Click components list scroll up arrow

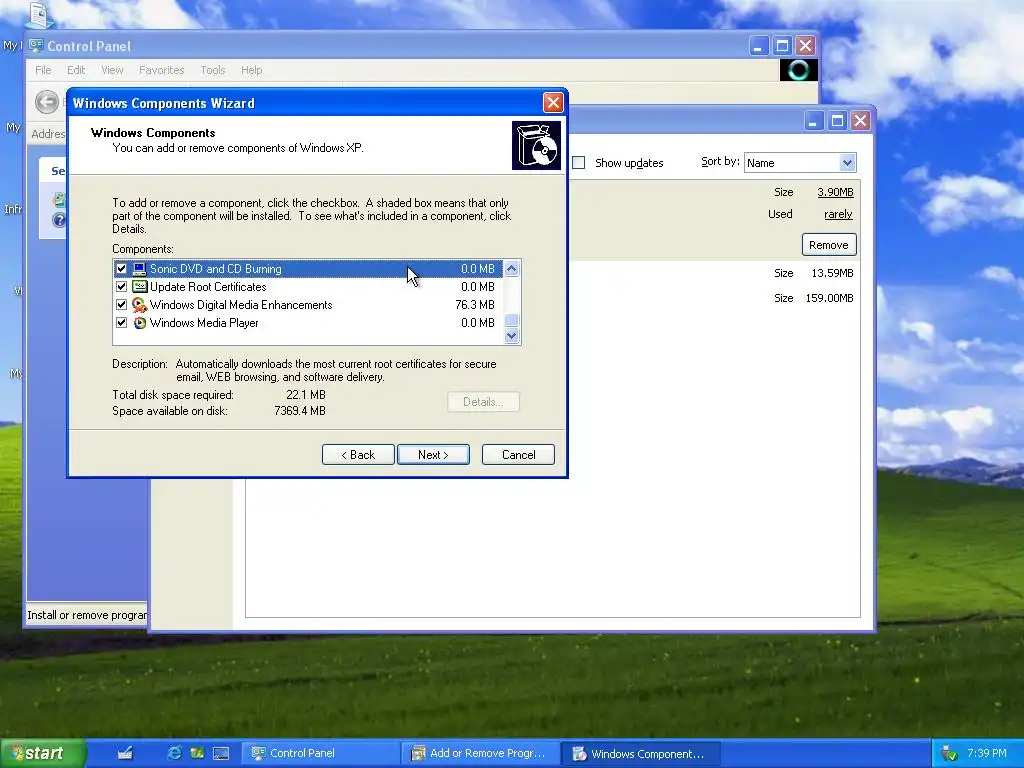511,268
